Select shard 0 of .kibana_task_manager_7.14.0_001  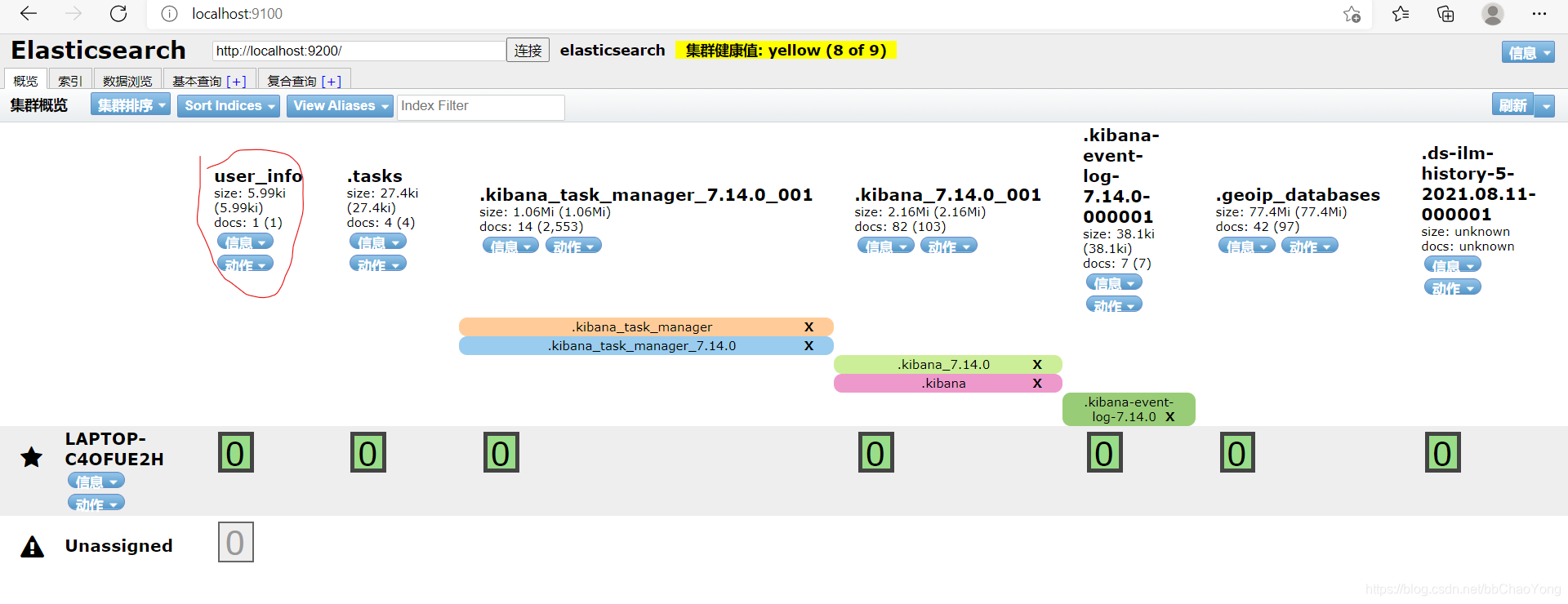(x=501, y=453)
